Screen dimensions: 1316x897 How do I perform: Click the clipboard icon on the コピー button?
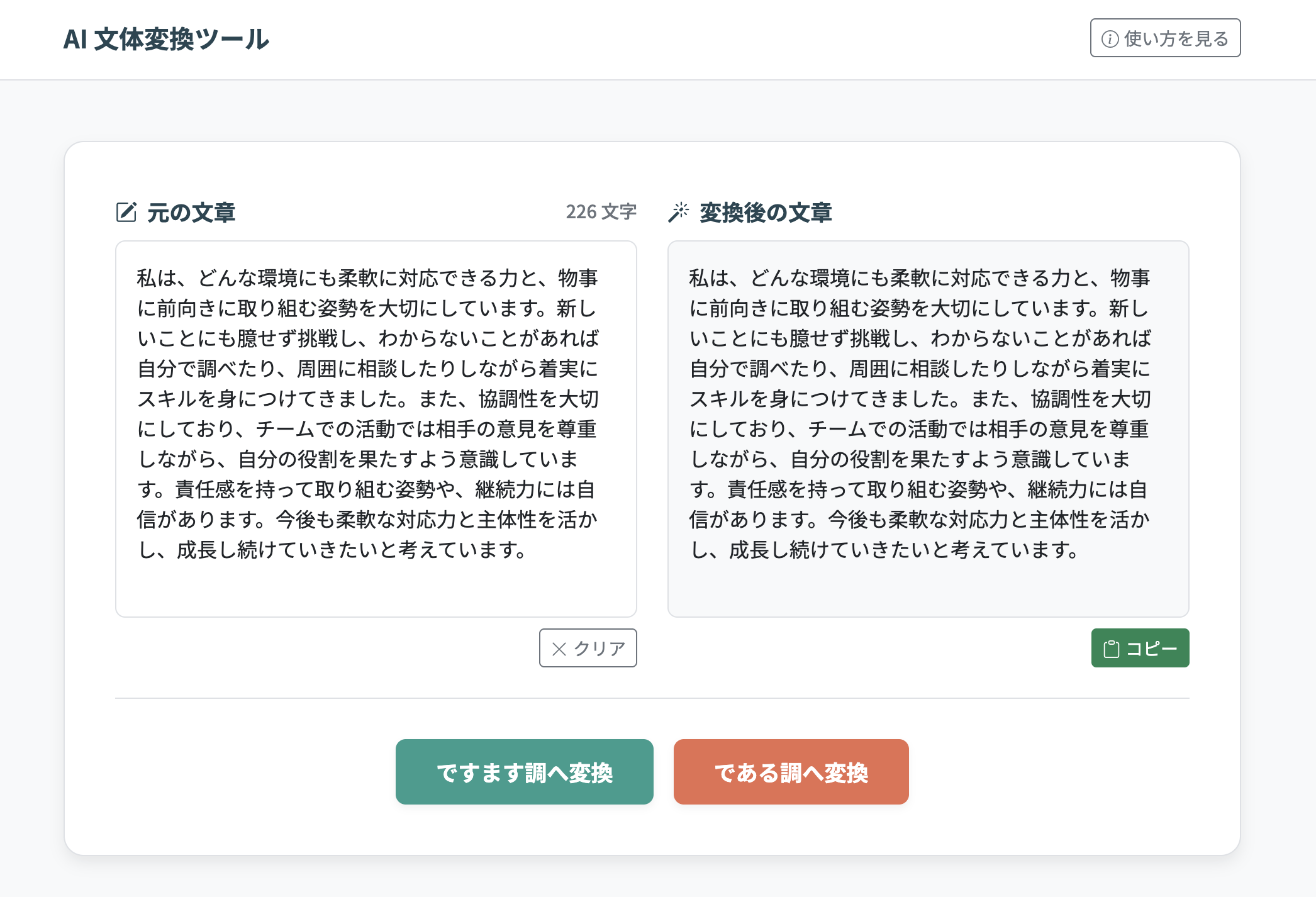pyautogui.click(x=1113, y=647)
